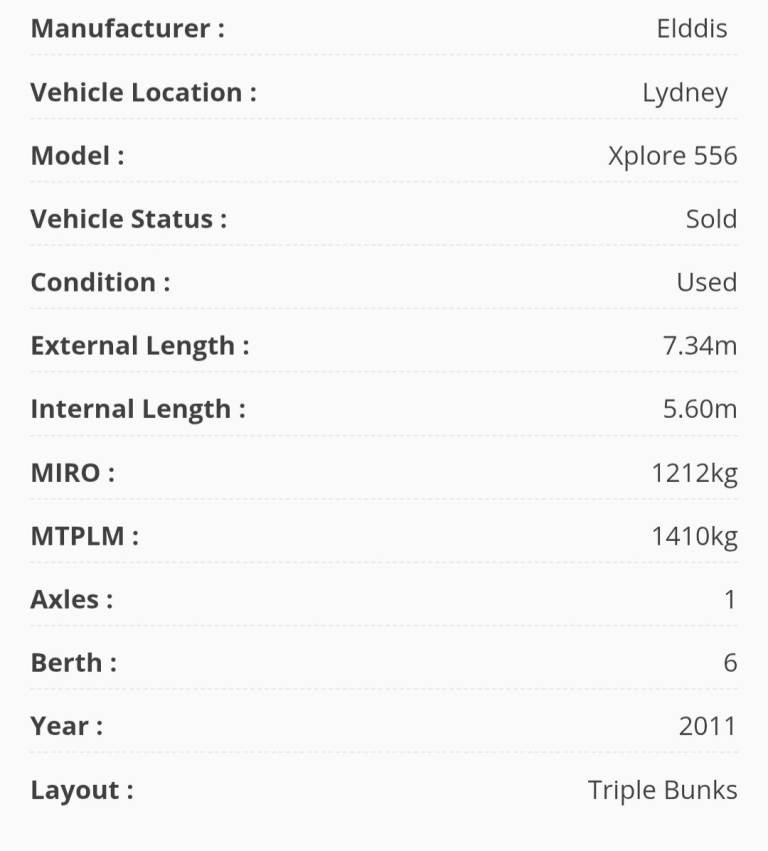
Task: Select the Used condition value
Action: (706, 283)
